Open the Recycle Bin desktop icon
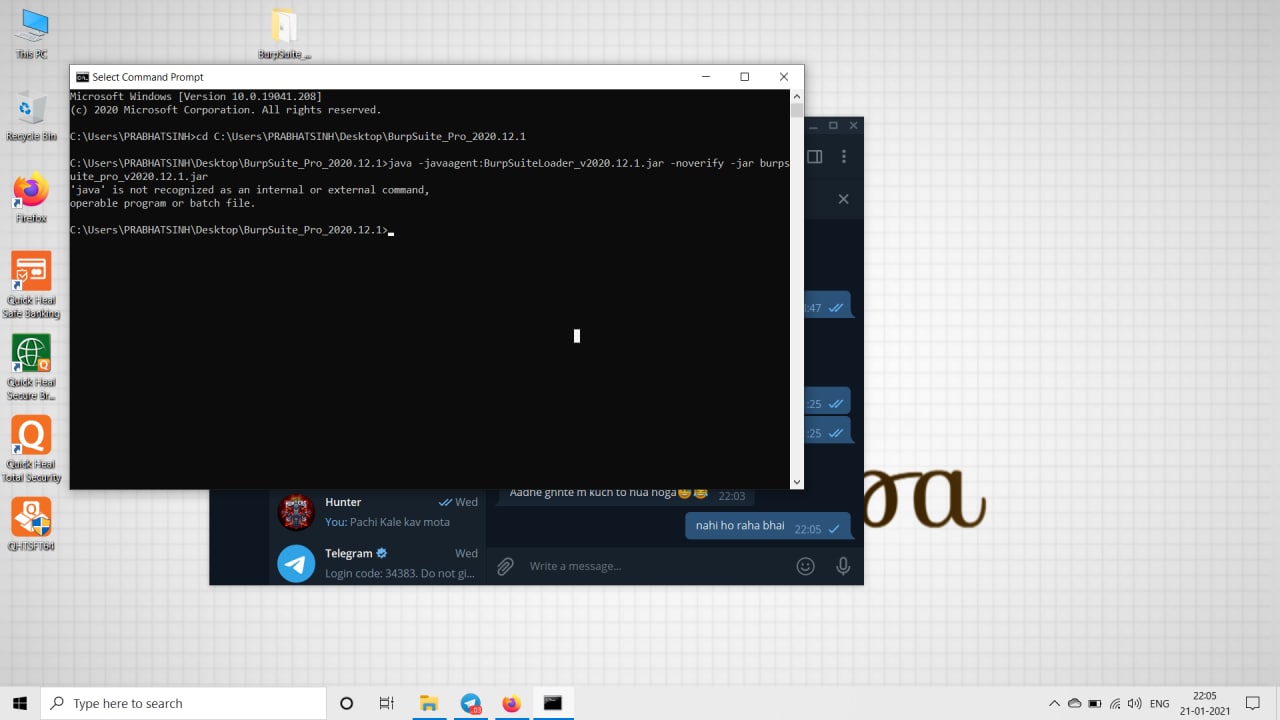 [x=32, y=115]
